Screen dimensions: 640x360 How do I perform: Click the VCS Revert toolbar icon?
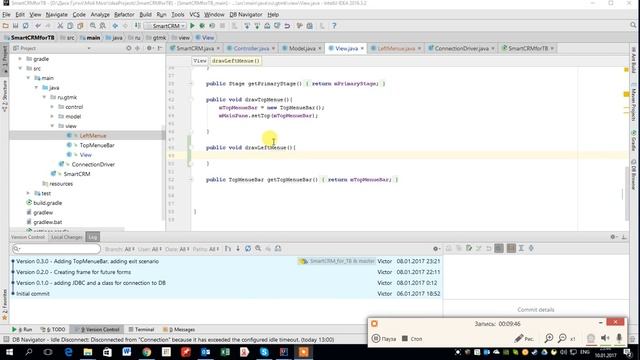(287, 26)
